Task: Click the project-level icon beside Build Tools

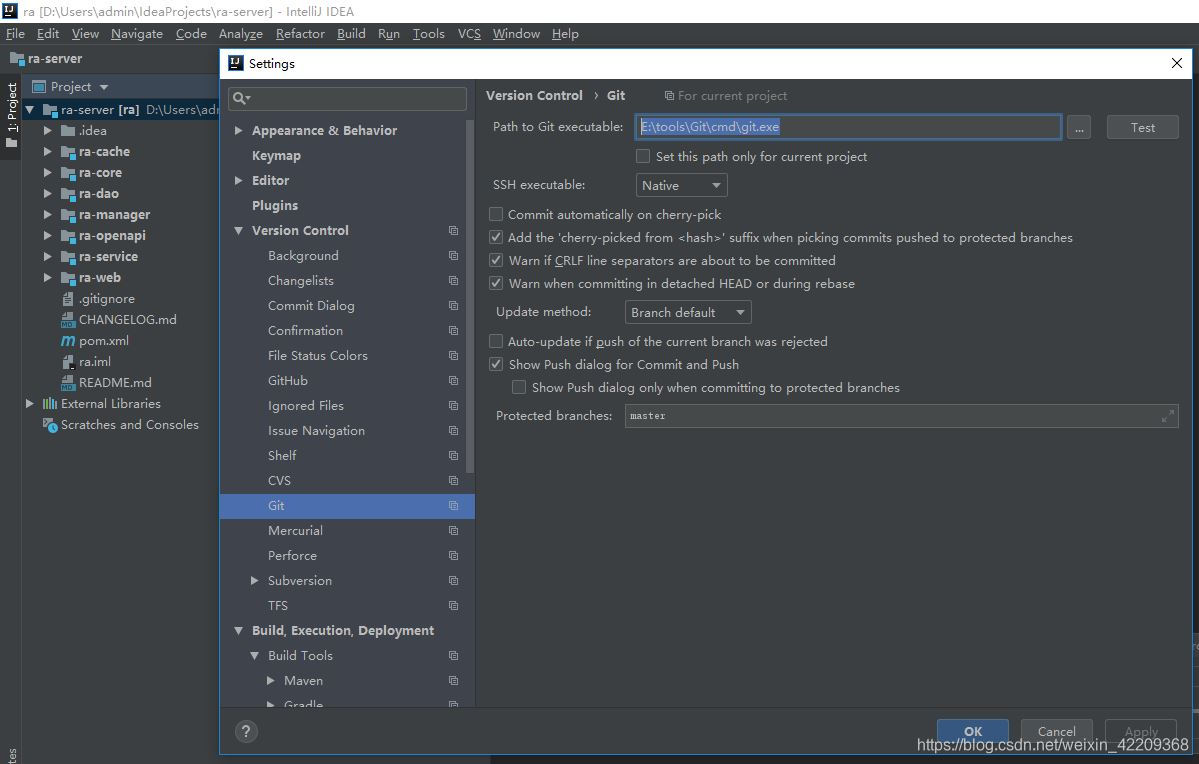Action: (x=453, y=655)
